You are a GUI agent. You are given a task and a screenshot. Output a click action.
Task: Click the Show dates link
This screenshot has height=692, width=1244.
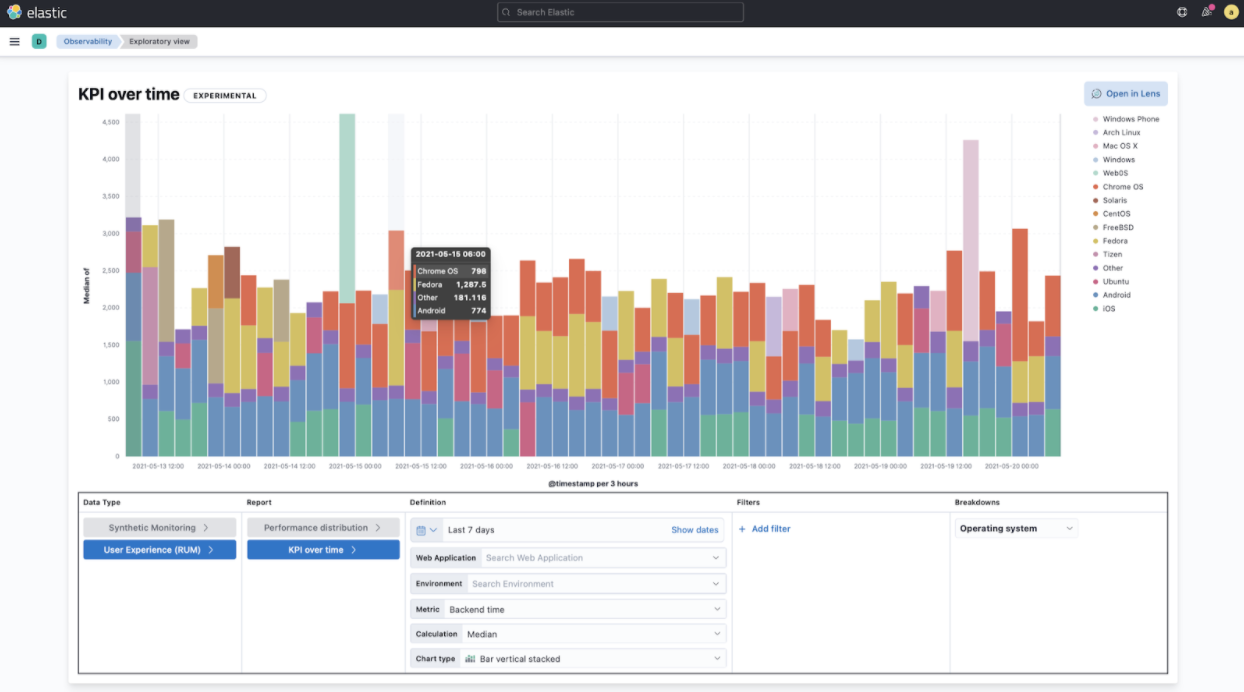coord(694,530)
